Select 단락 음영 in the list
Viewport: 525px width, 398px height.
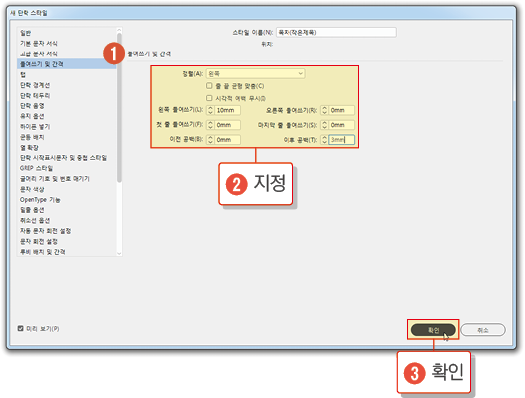[x=32, y=106]
